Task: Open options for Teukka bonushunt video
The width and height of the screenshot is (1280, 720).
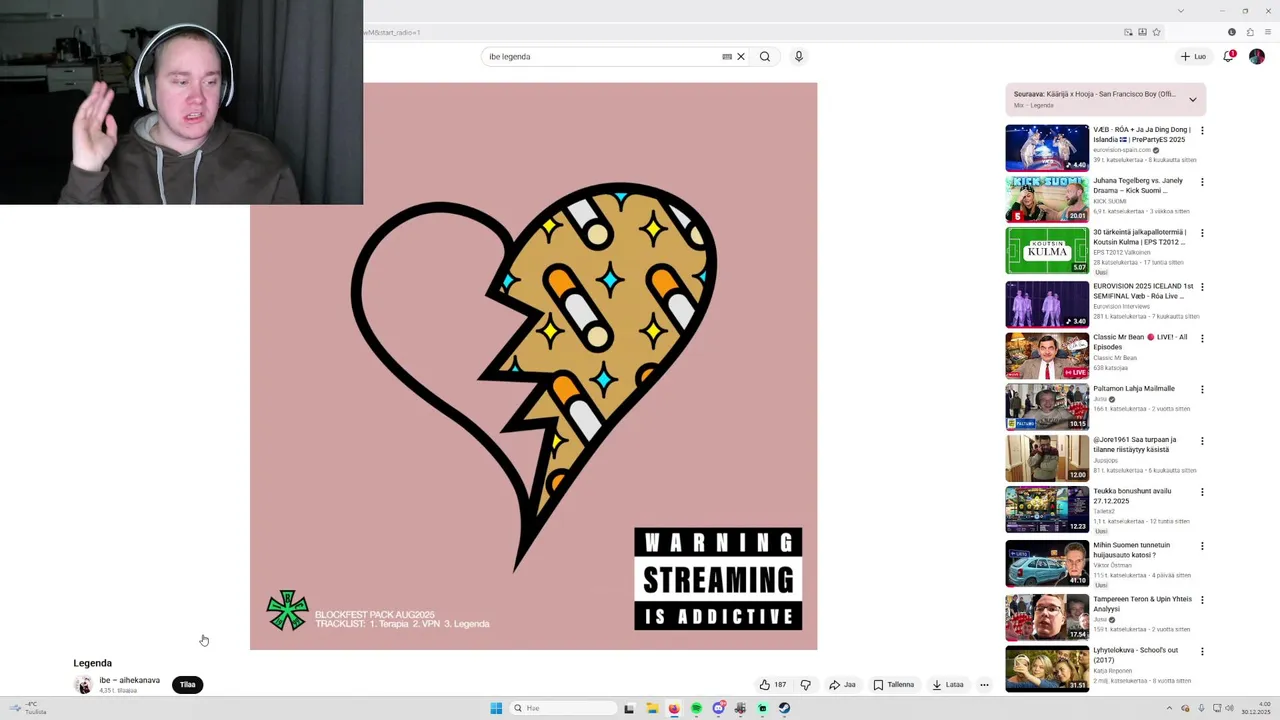Action: (x=1202, y=492)
